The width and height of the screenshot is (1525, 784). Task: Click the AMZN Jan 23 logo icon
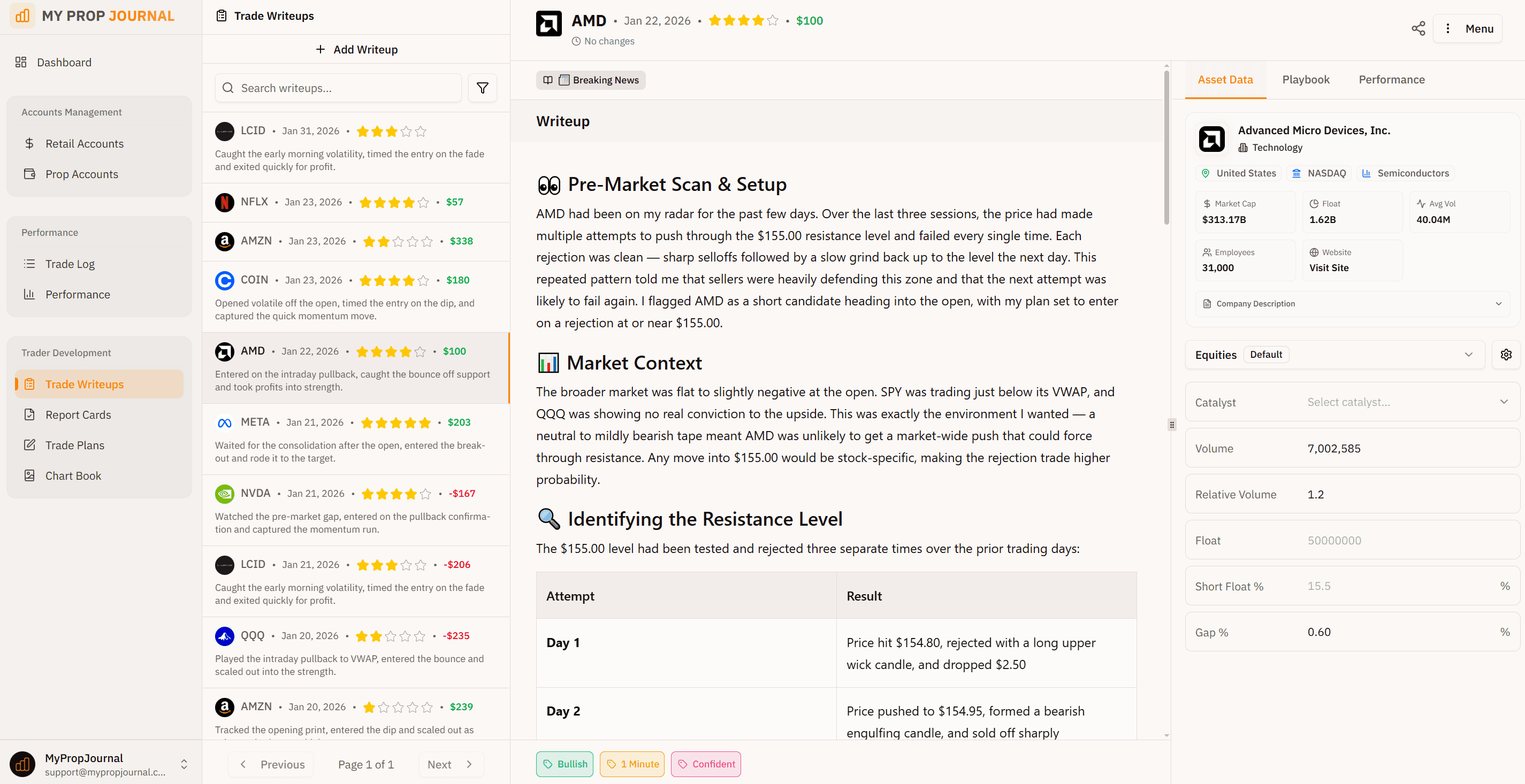(224, 241)
